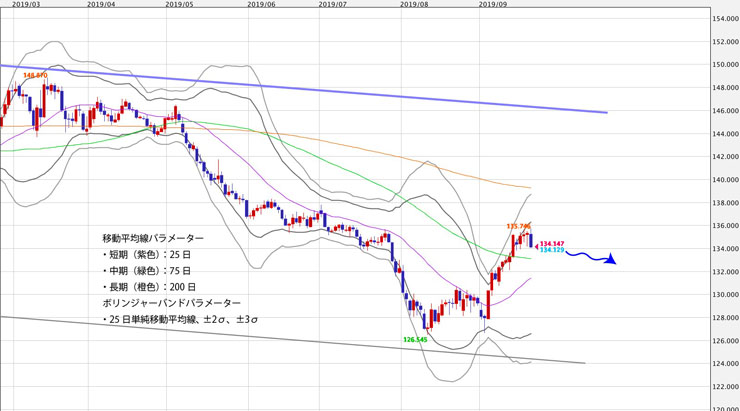Click the 152.000 price axis label
Viewport: 740px width, 411px height.
tap(726, 42)
